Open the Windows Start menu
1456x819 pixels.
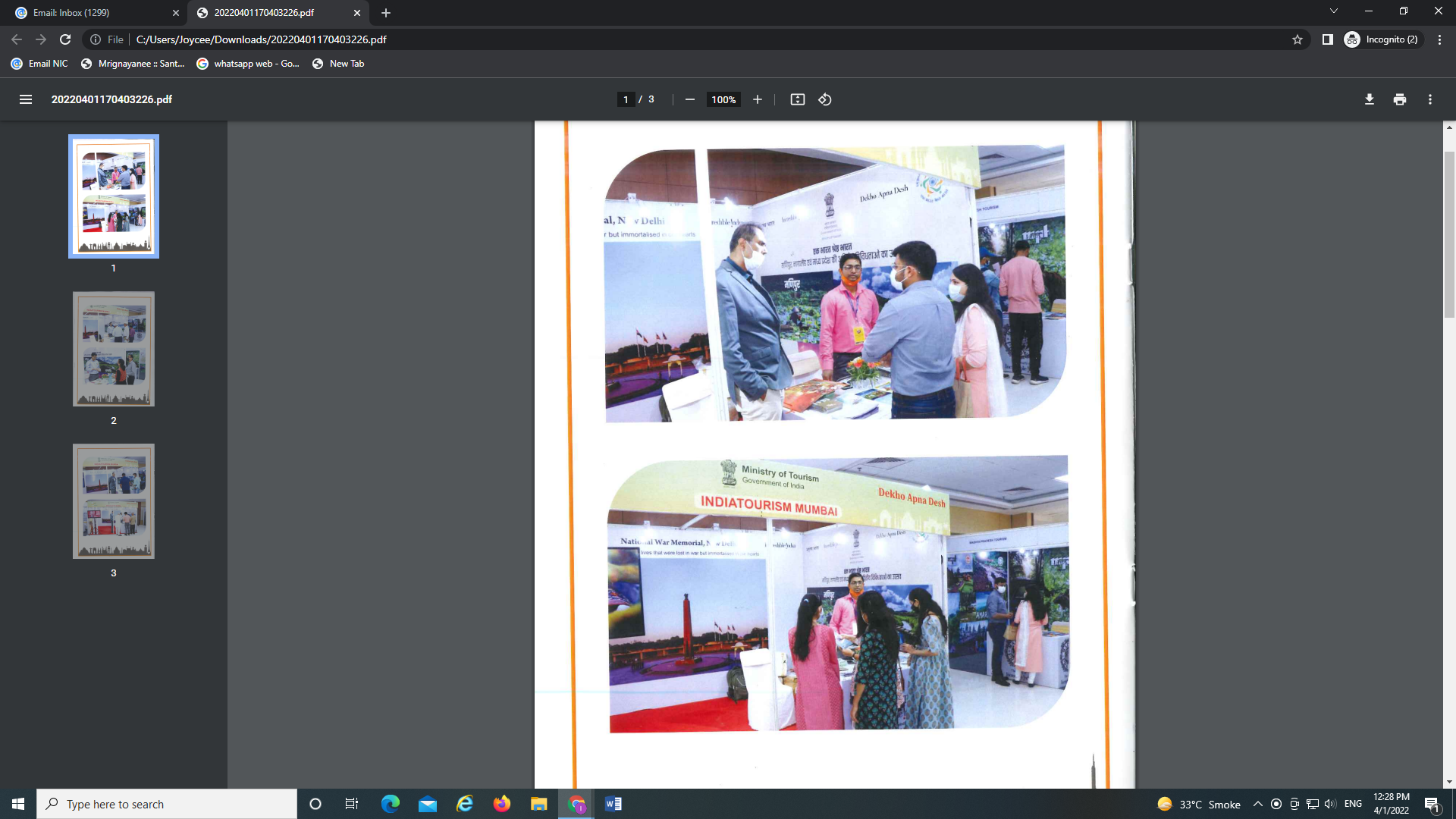tap(18, 804)
